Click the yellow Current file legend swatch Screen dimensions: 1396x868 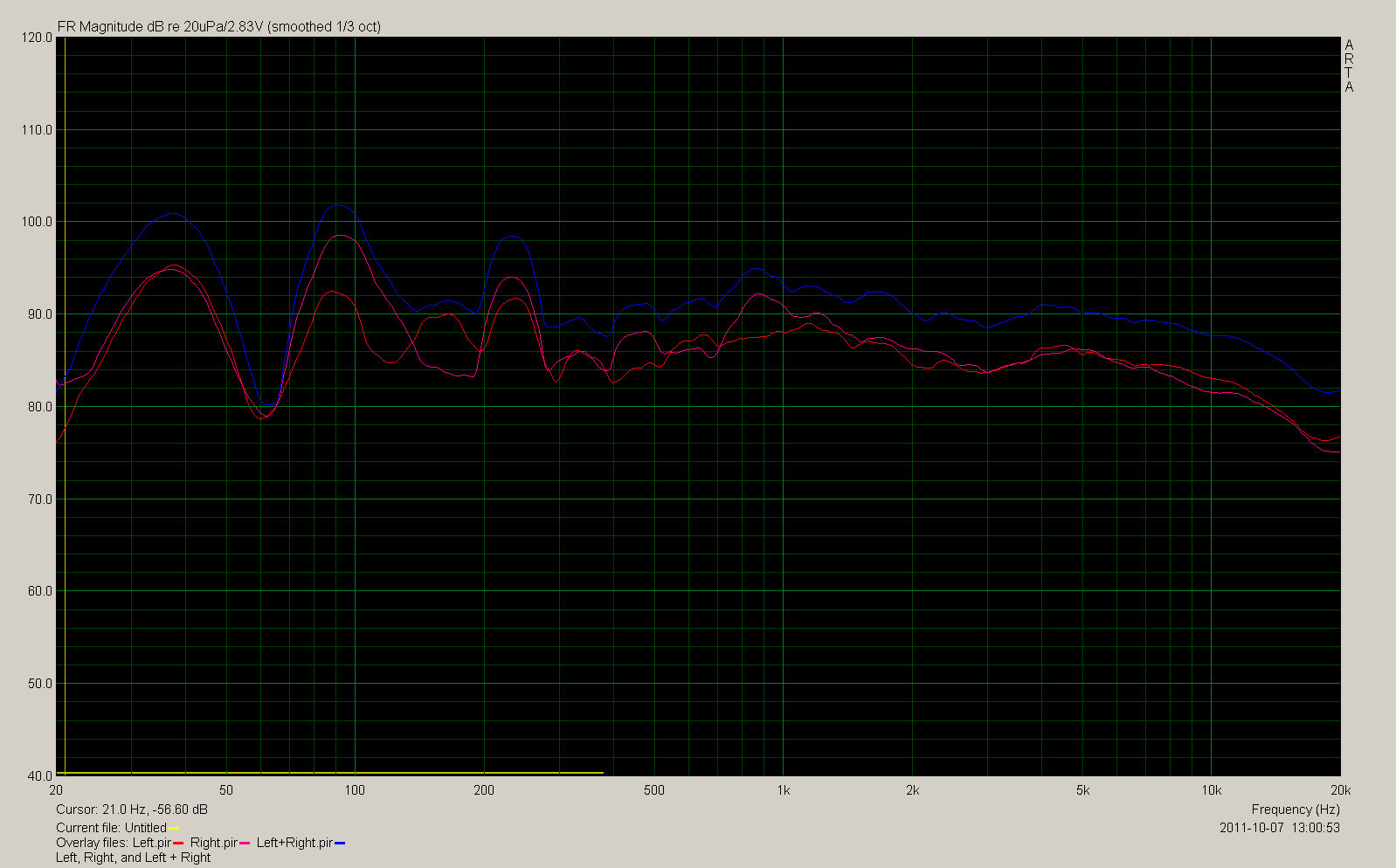point(175,829)
